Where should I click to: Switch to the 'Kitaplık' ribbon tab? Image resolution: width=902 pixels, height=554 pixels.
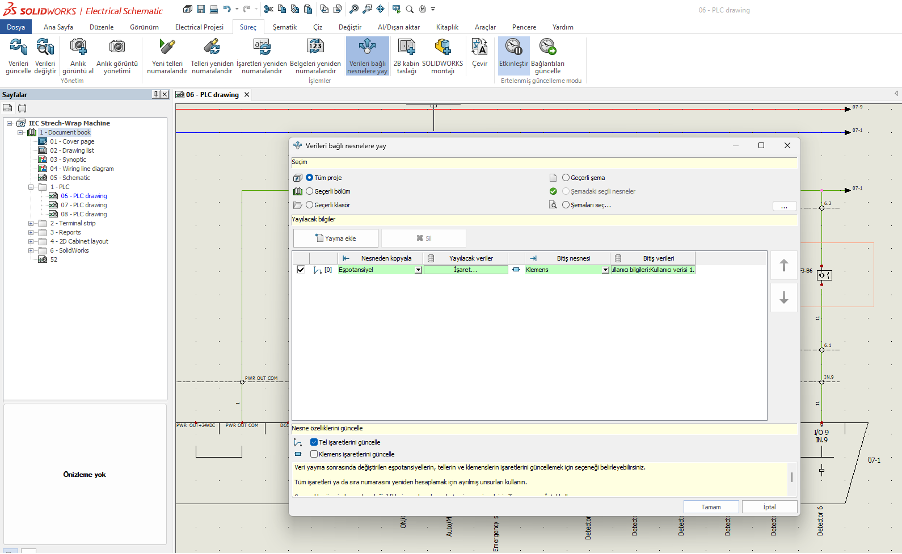tap(447, 27)
